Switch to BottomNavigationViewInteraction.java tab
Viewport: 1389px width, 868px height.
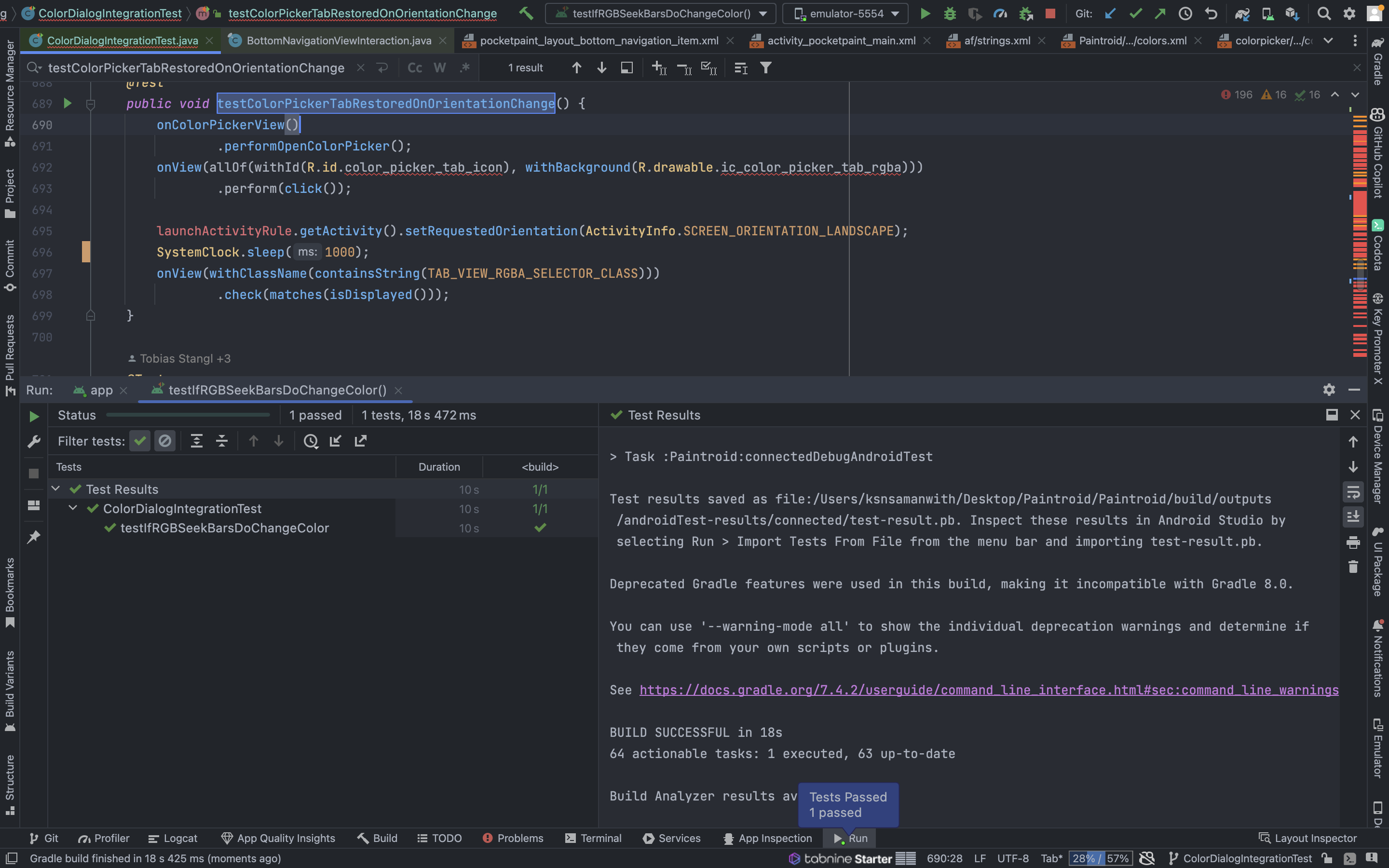(x=338, y=41)
